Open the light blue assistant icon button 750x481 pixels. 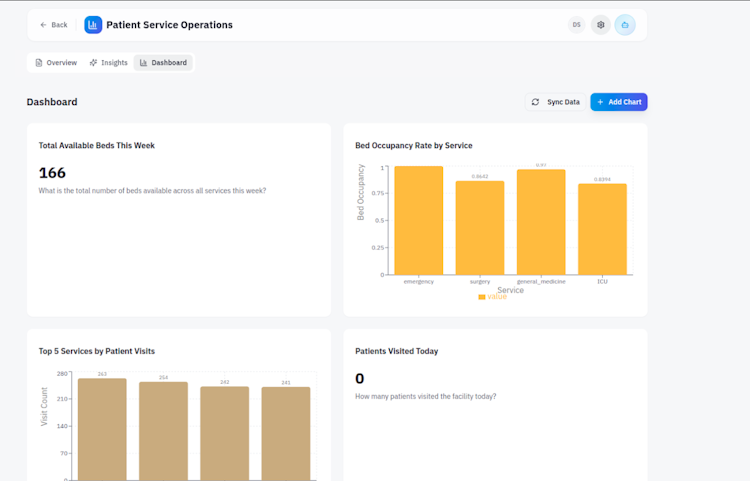625,25
